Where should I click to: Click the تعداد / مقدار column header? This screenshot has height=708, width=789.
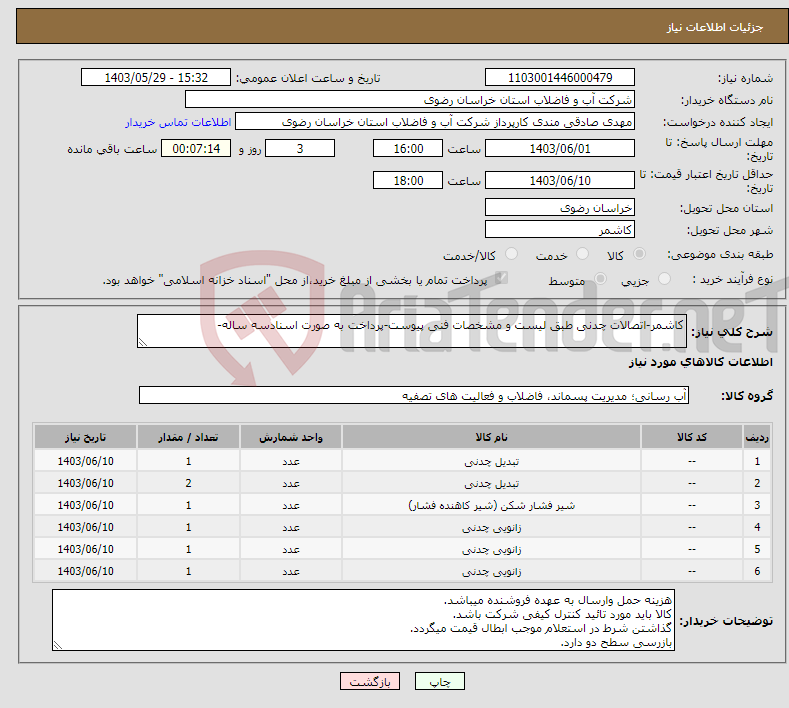point(188,437)
